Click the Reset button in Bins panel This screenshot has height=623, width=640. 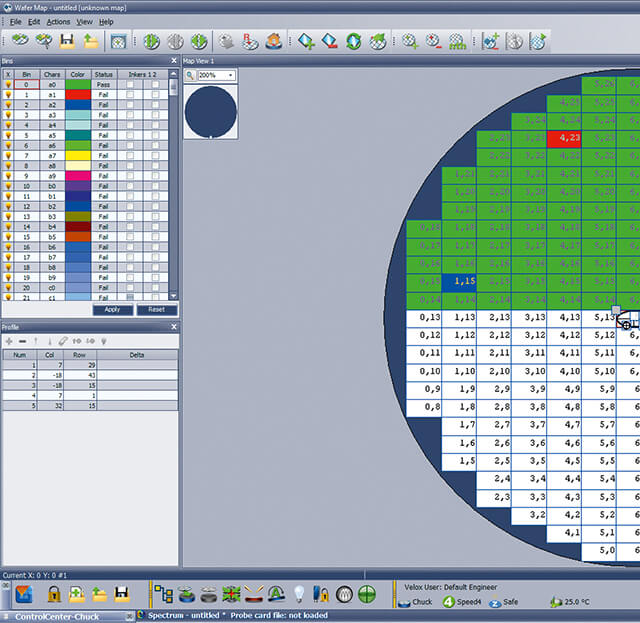[x=157, y=310]
